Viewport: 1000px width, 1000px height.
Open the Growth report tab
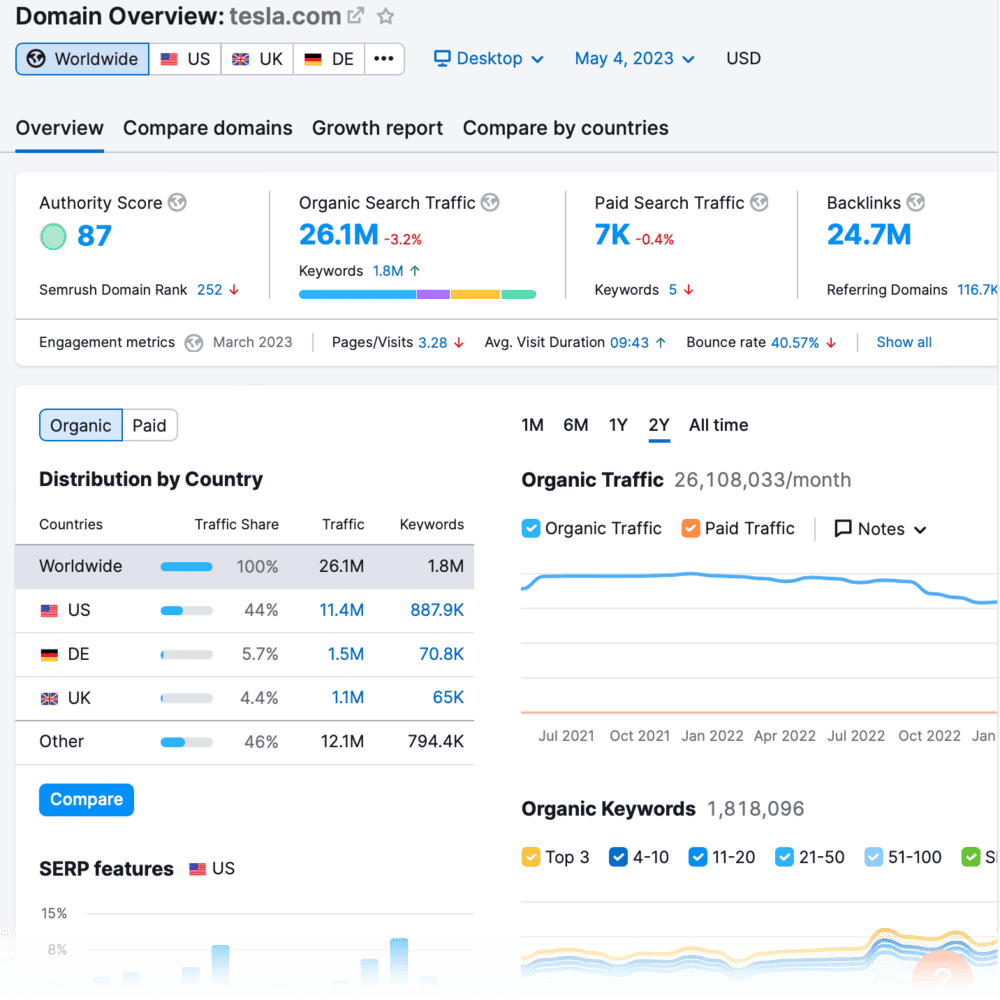(377, 128)
